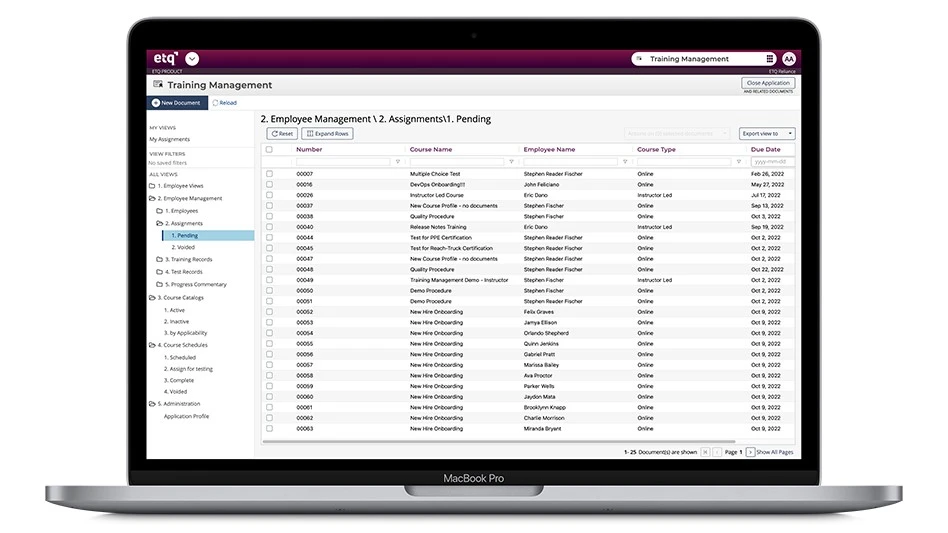Check the row for document 00007
The image size is (948, 533).
click(x=269, y=174)
